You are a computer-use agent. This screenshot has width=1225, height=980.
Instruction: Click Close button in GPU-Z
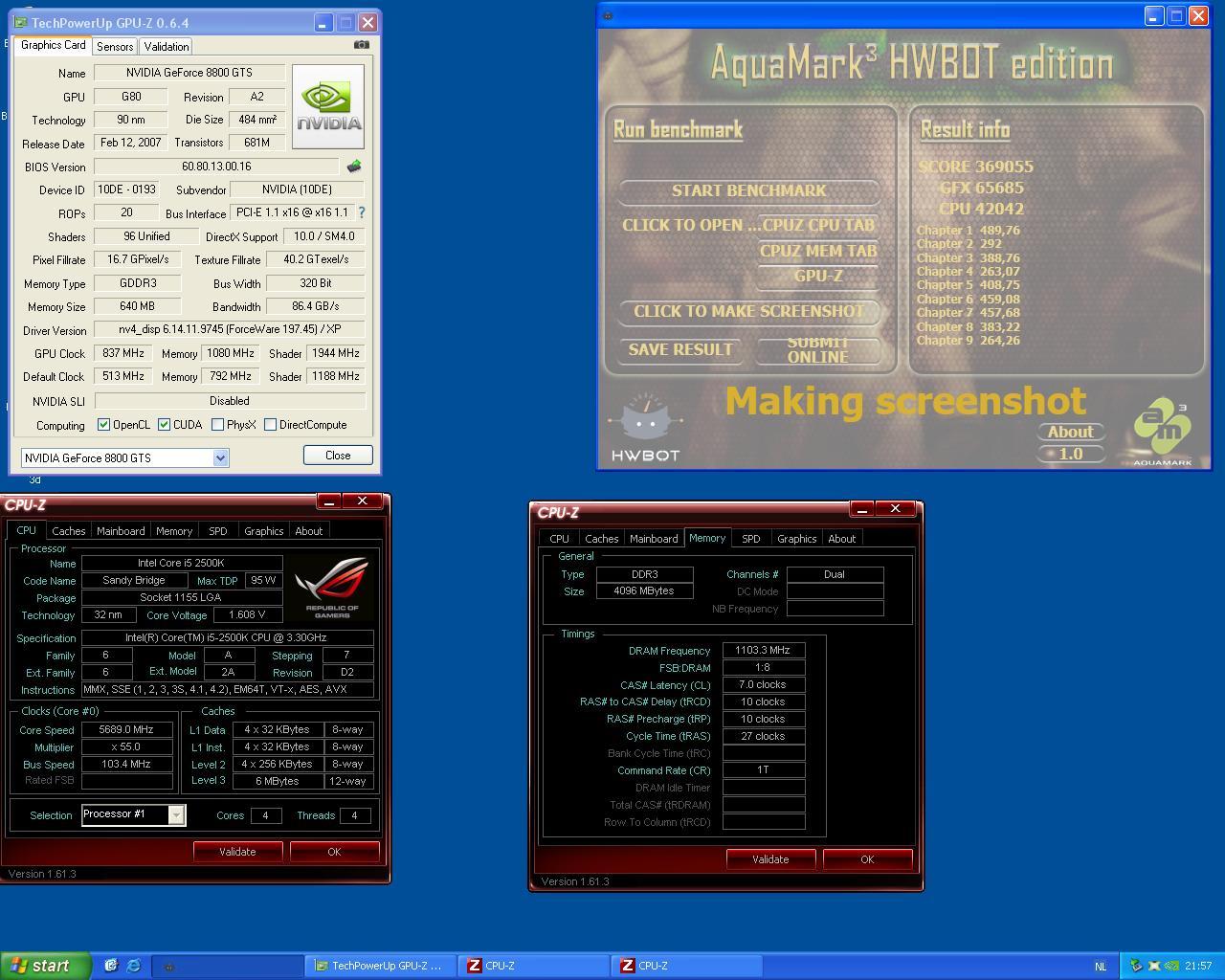coord(338,456)
